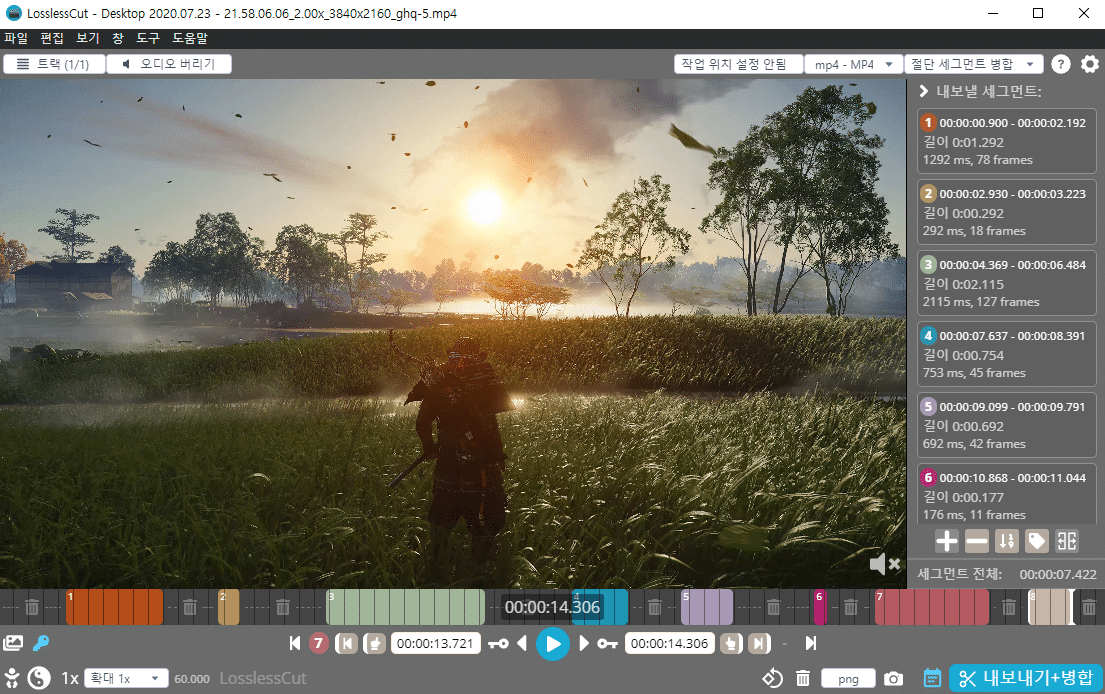Click the calendar timestamp icon

(x=932, y=678)
